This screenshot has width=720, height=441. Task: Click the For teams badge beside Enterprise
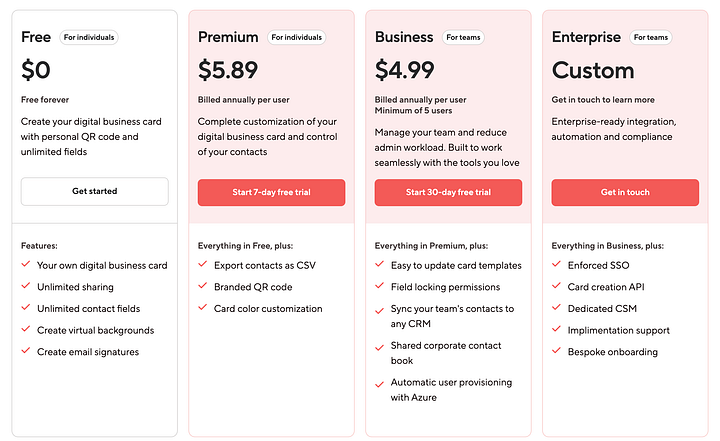651,37
